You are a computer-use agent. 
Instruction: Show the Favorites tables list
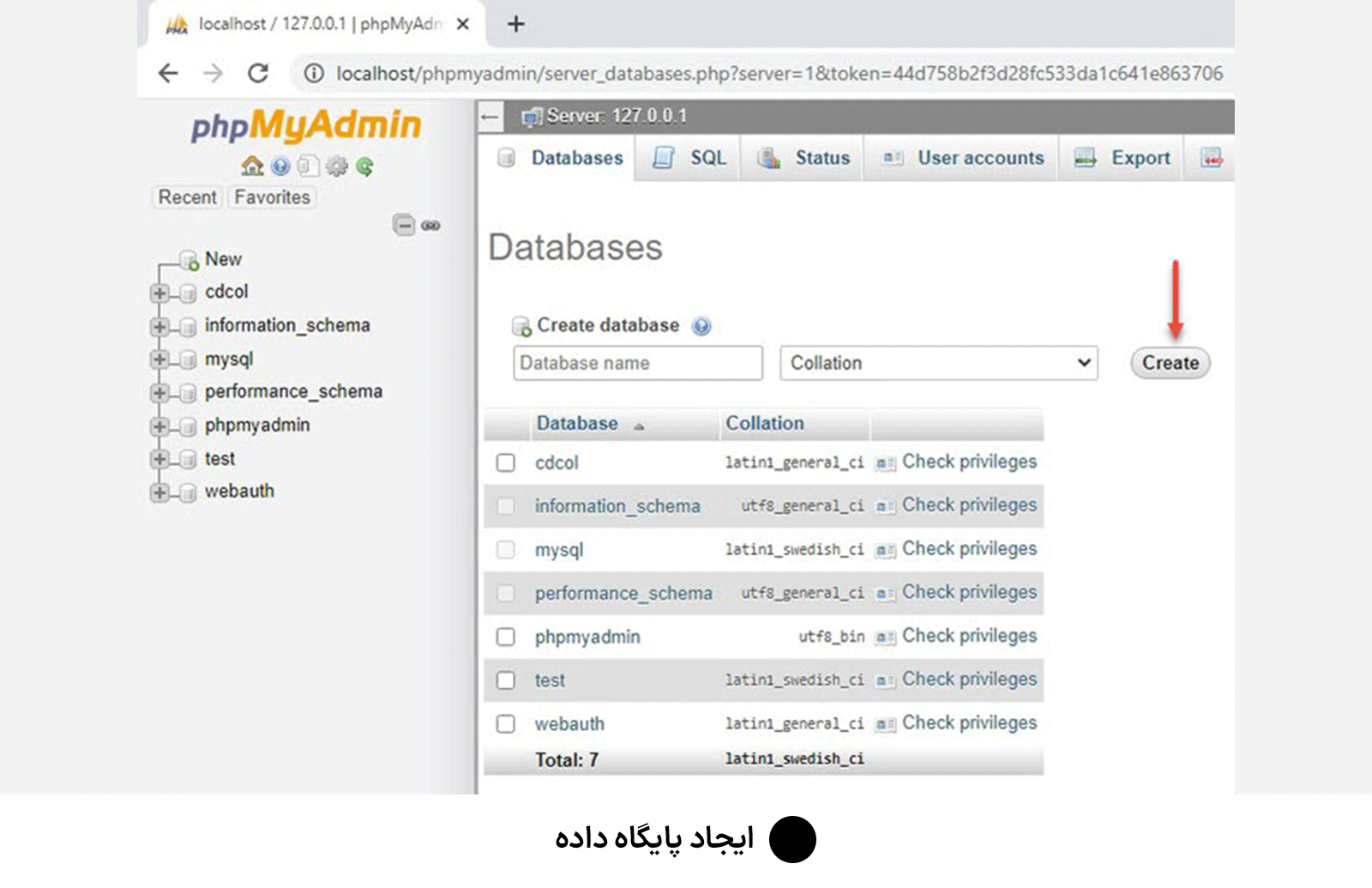tap(272, 197)
